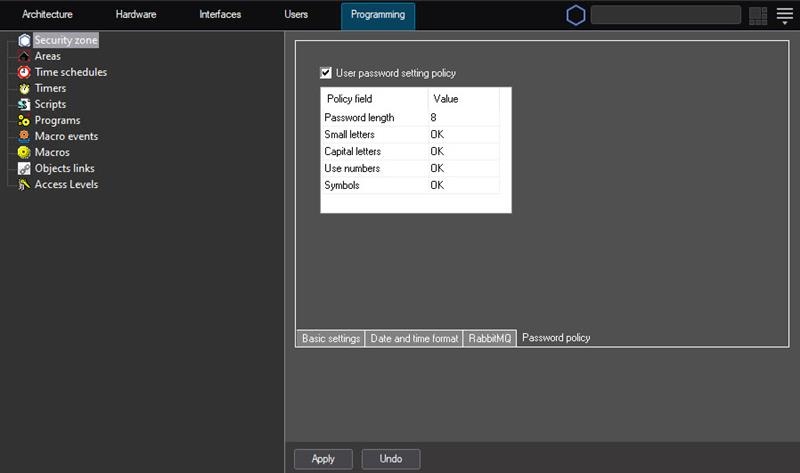800x473 pixels.
Task: Click the Password length row label
Action: pos(359,117)
